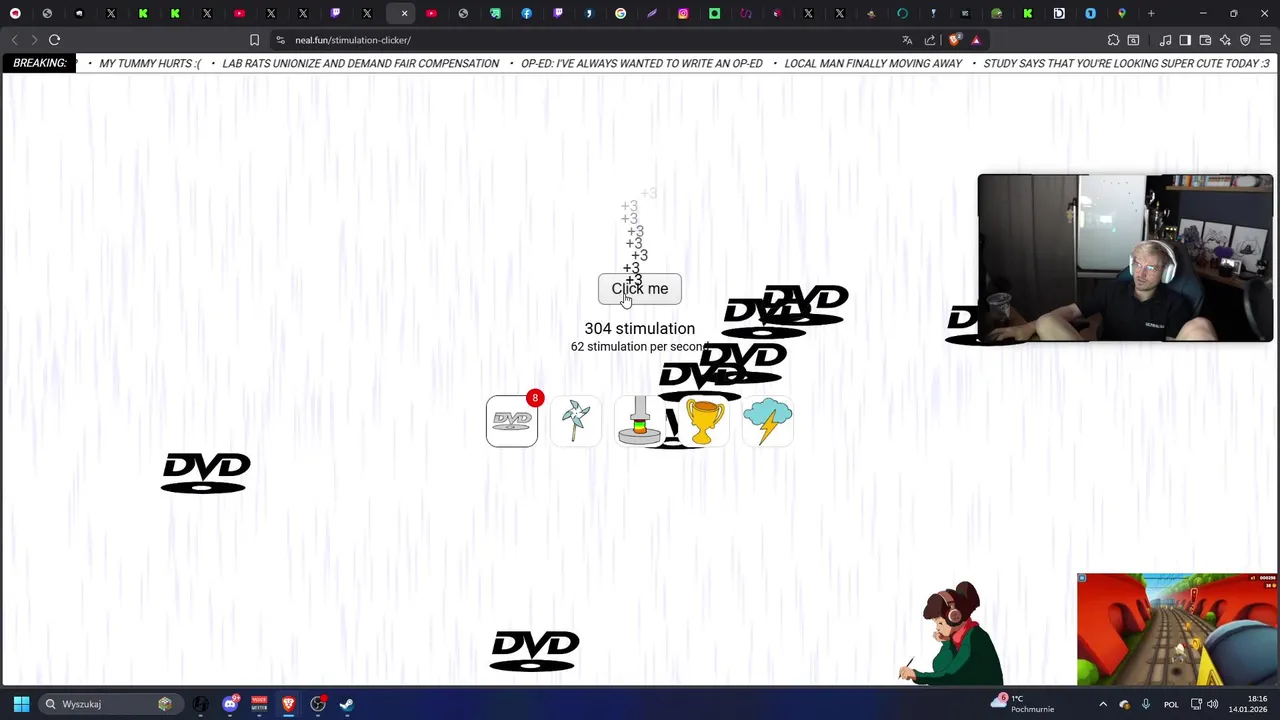
Task: Click the bouncing DVD logo at far left
Action: coord(206,473)
